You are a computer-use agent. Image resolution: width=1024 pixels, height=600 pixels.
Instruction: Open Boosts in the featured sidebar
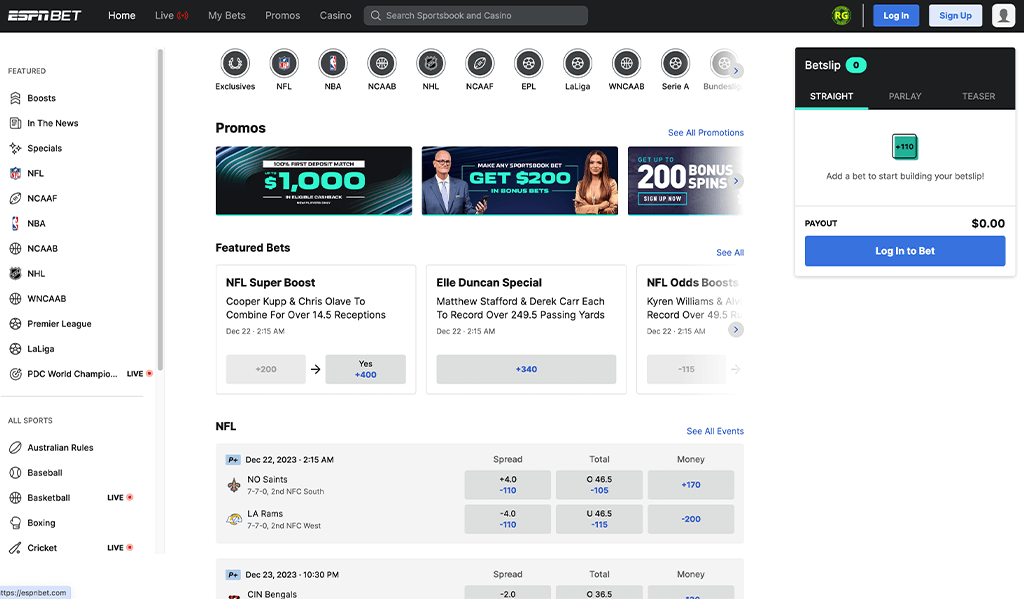tap(41, 98)
